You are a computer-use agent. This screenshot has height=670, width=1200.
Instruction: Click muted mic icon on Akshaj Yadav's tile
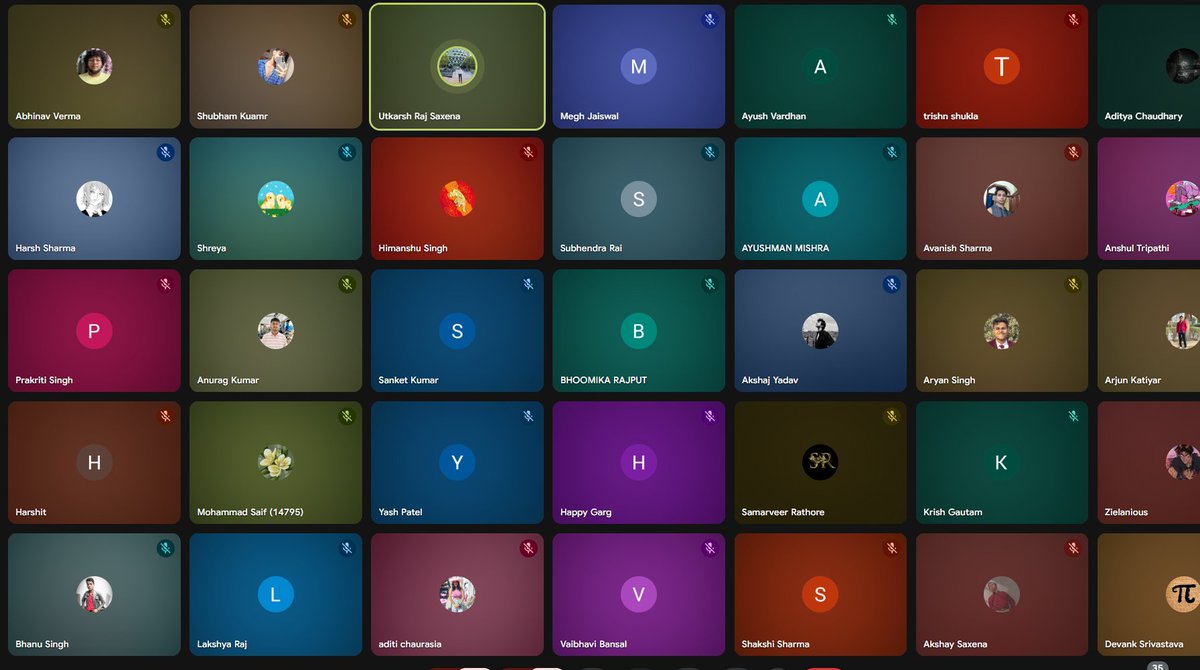[x=892, y=284]
